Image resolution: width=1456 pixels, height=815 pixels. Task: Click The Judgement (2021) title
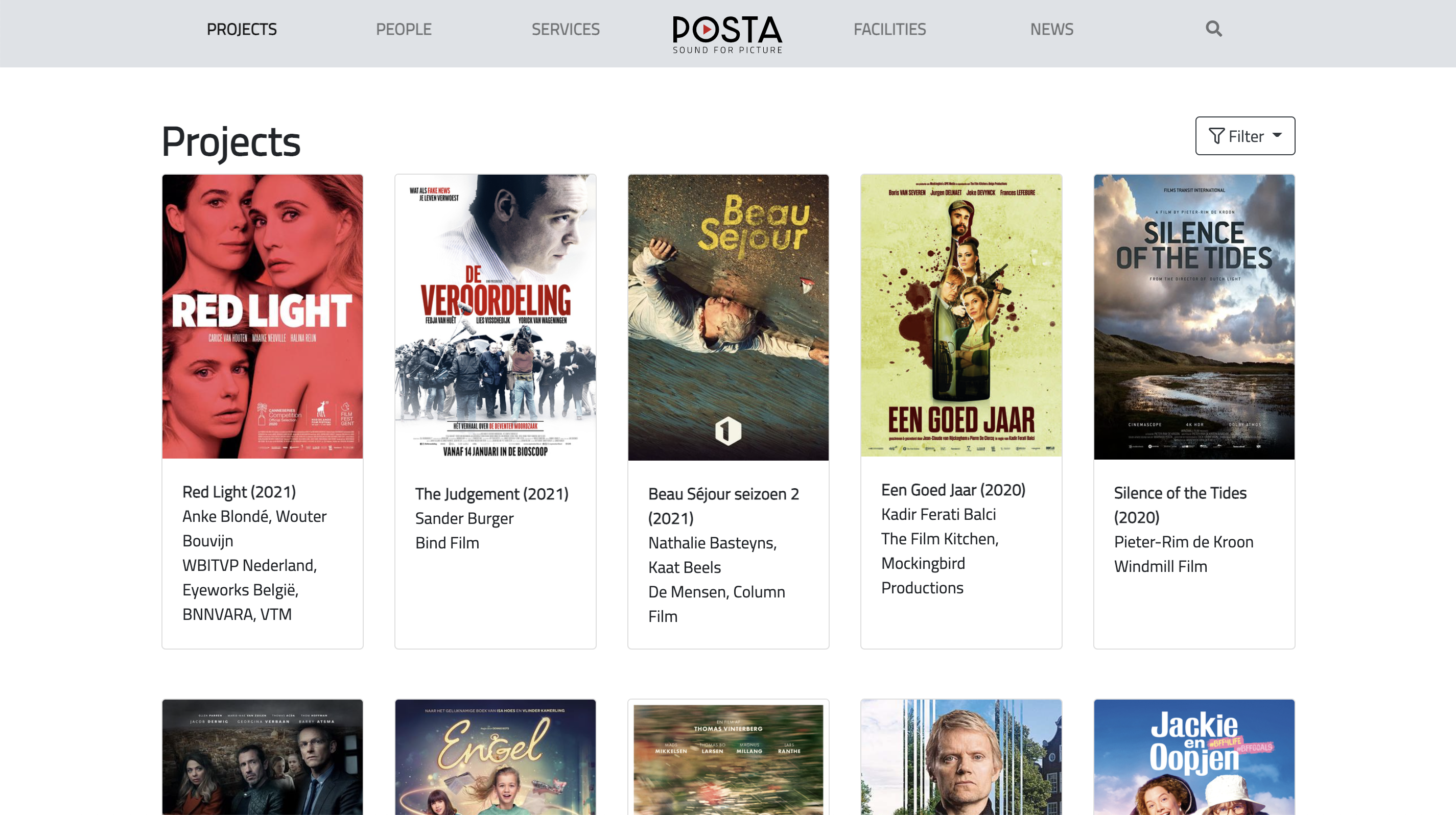click(x=492, y=494)
